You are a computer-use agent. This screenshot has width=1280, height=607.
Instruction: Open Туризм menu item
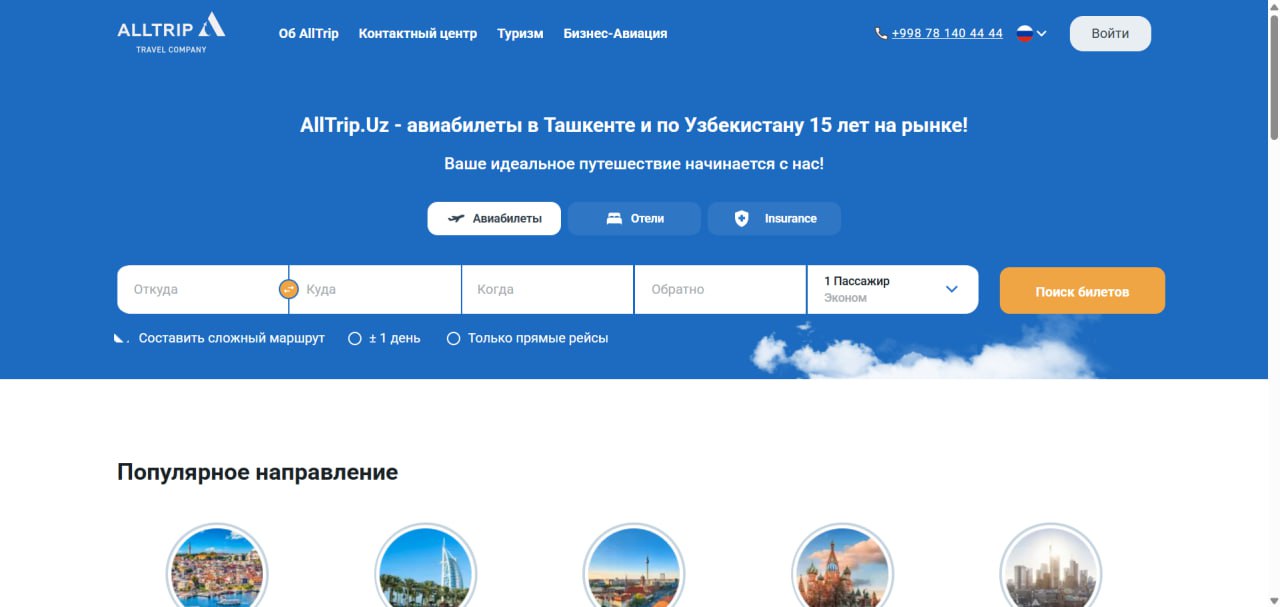point(520,33)
